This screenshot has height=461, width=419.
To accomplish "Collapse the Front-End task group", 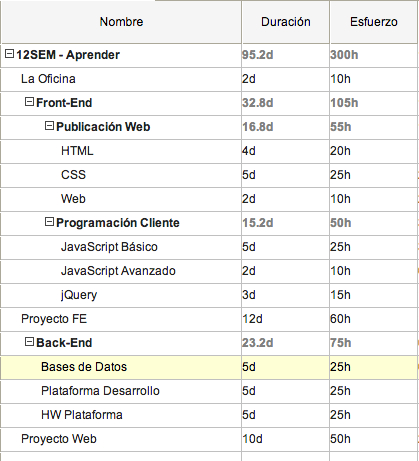I will click(30, 102).
